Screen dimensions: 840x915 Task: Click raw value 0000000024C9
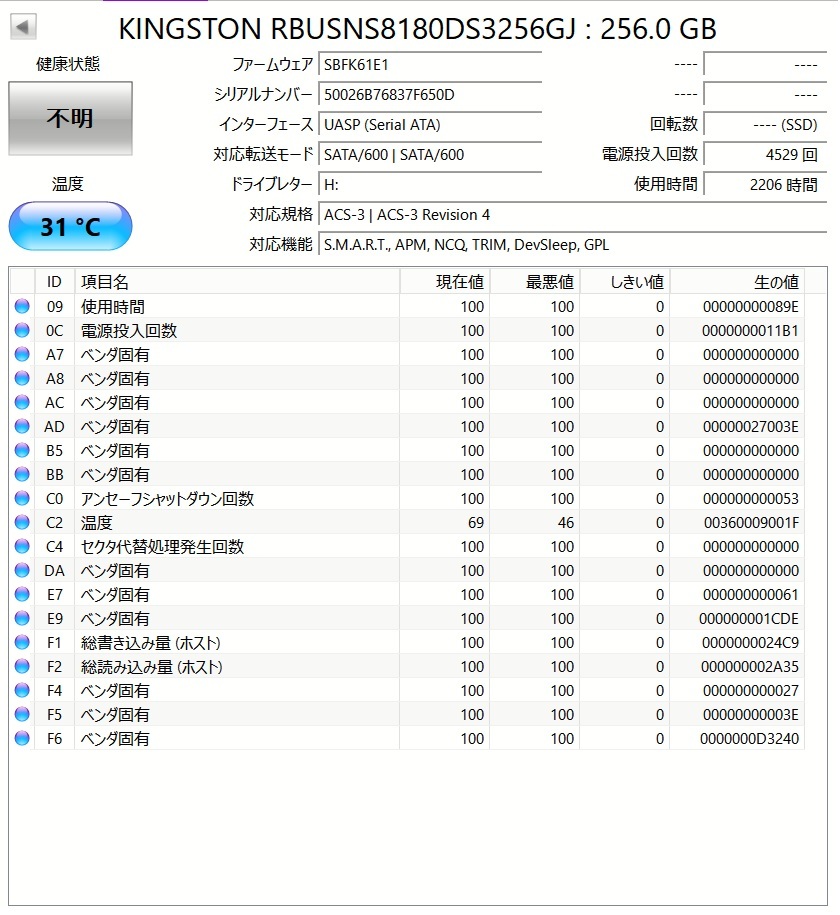point(750,642)
